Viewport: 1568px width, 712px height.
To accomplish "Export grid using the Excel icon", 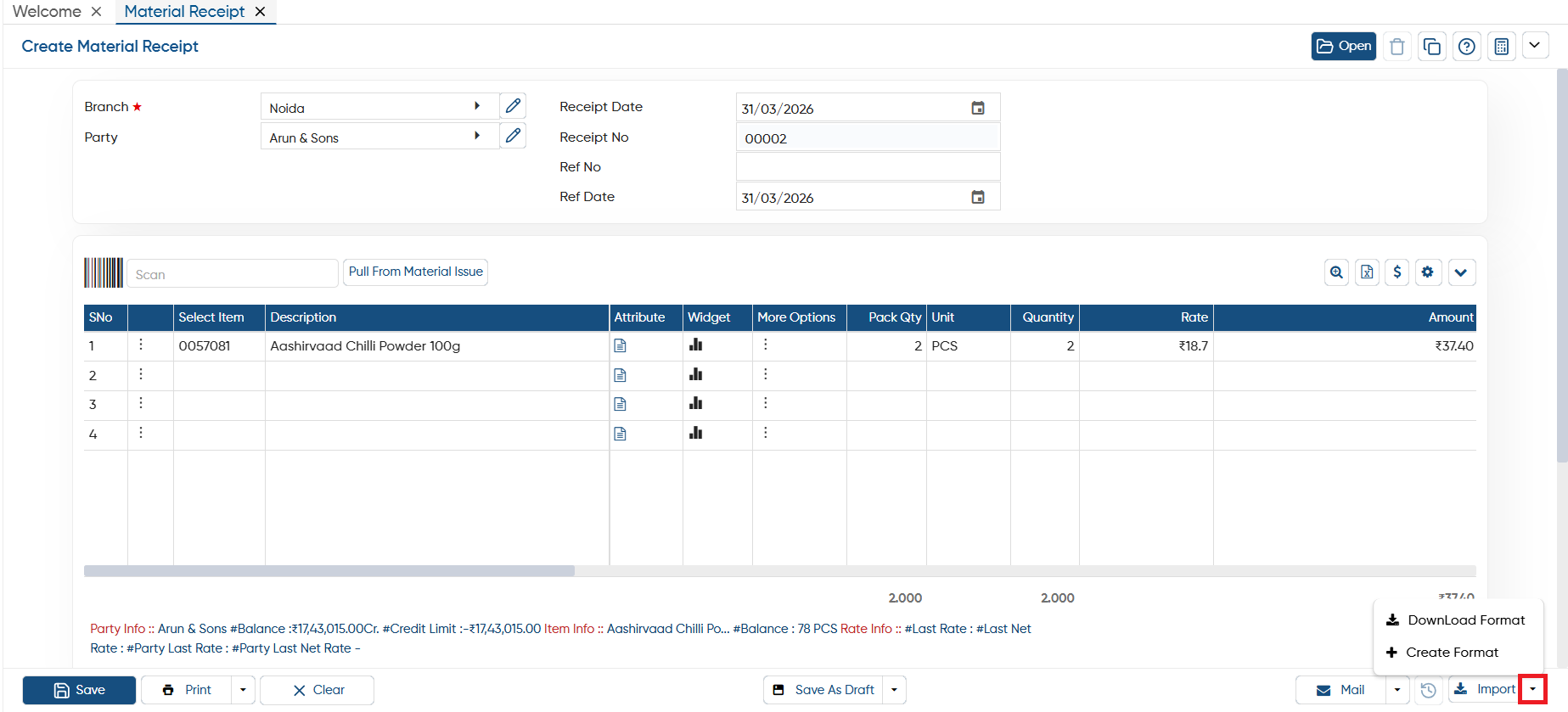I will click(1367, 272).
